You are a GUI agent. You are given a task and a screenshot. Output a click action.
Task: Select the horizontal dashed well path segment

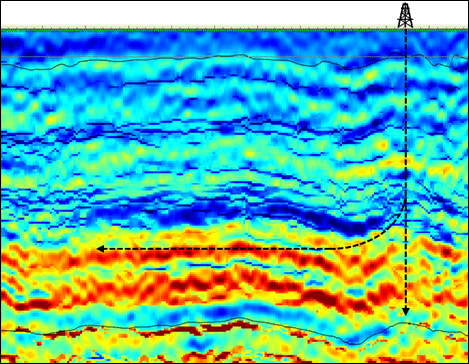pos(212,249)
